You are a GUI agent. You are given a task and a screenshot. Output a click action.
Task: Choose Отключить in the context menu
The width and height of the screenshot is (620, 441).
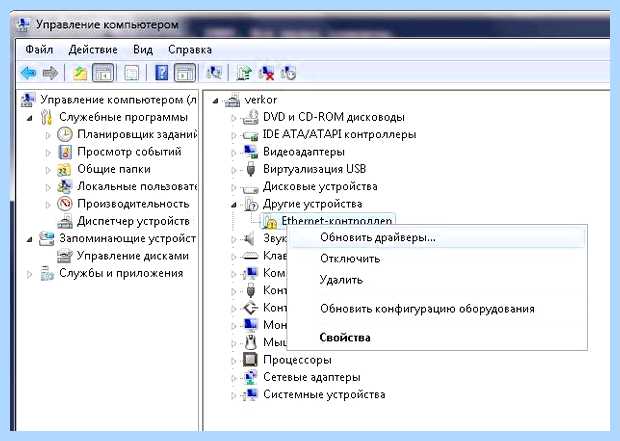(x=437, y=259)
